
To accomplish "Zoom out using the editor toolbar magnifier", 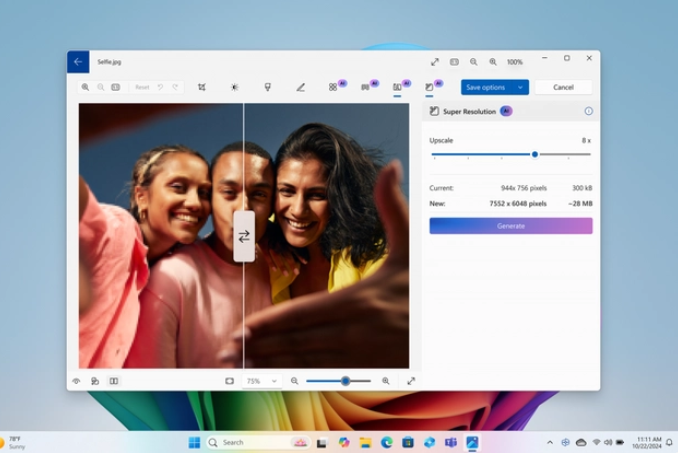I will (101, 87).
